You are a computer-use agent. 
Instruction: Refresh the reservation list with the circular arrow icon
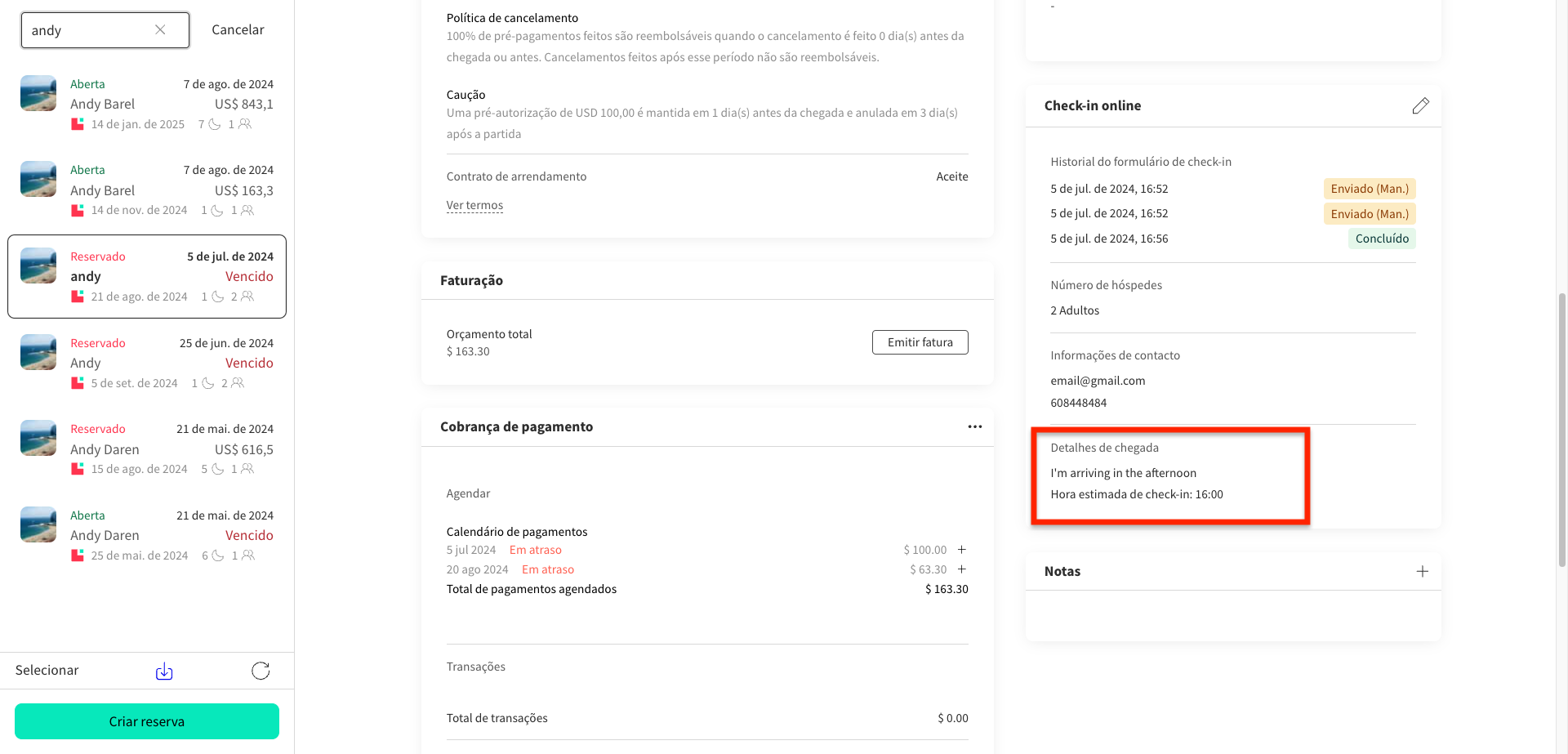[260, 670]
